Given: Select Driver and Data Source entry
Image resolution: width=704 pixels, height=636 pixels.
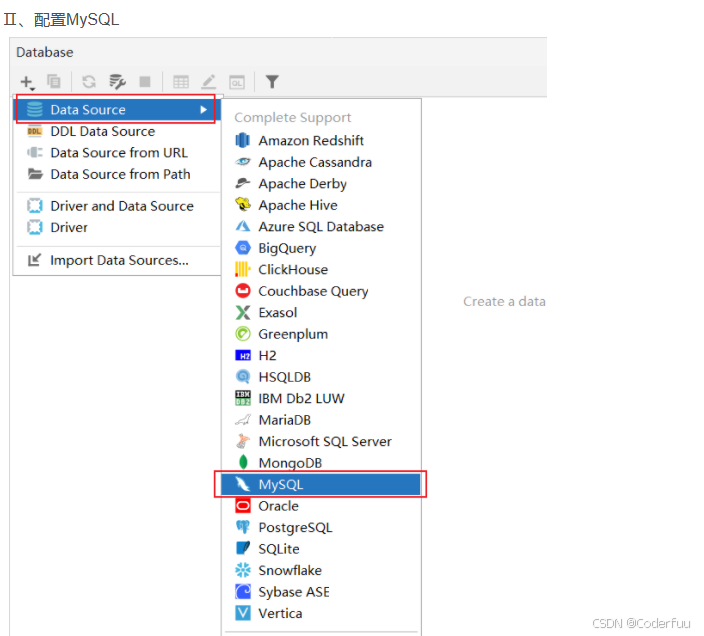Looking at the screenshot, I should 117,206.
